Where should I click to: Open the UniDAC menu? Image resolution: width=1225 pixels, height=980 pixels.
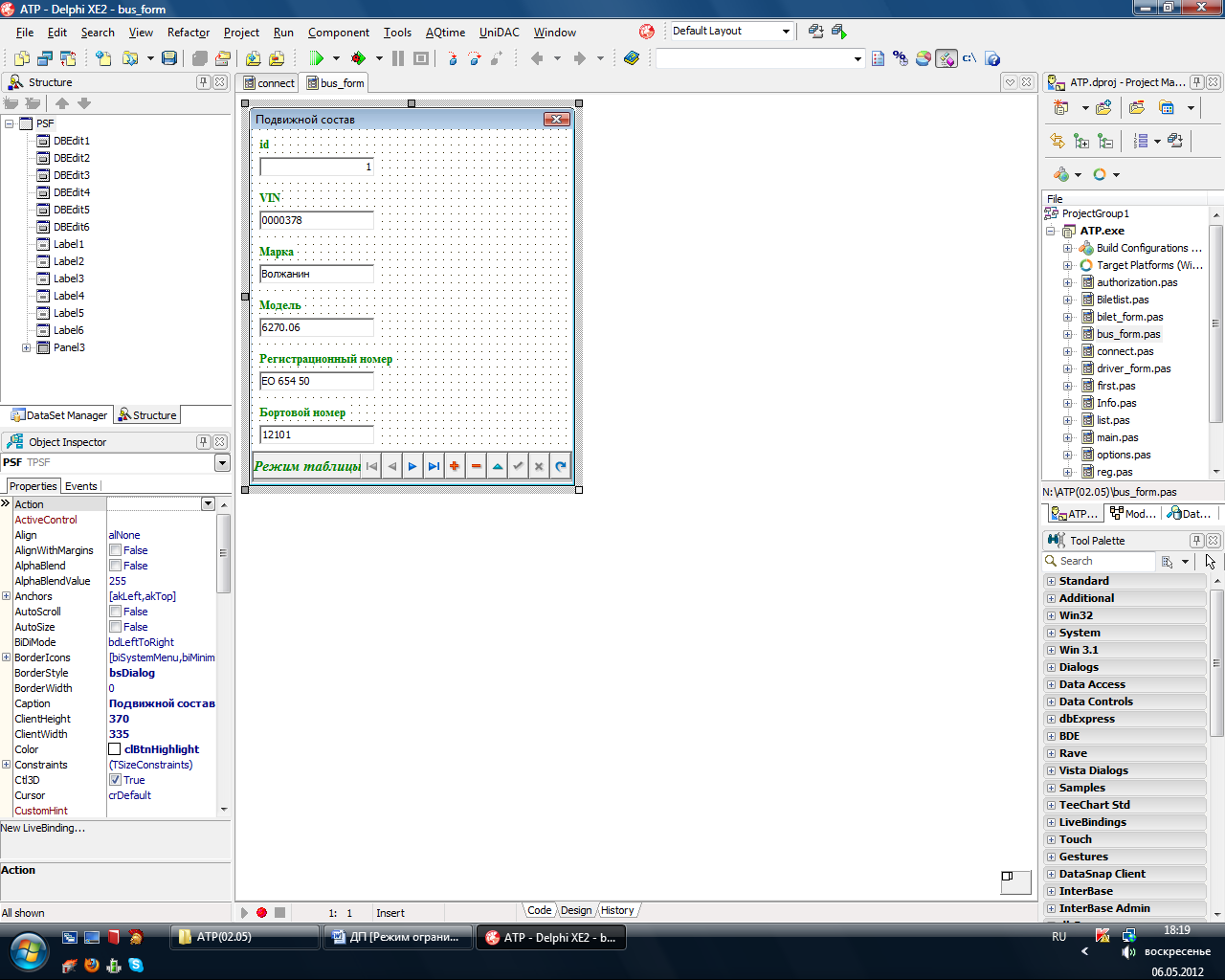(500, 33)
